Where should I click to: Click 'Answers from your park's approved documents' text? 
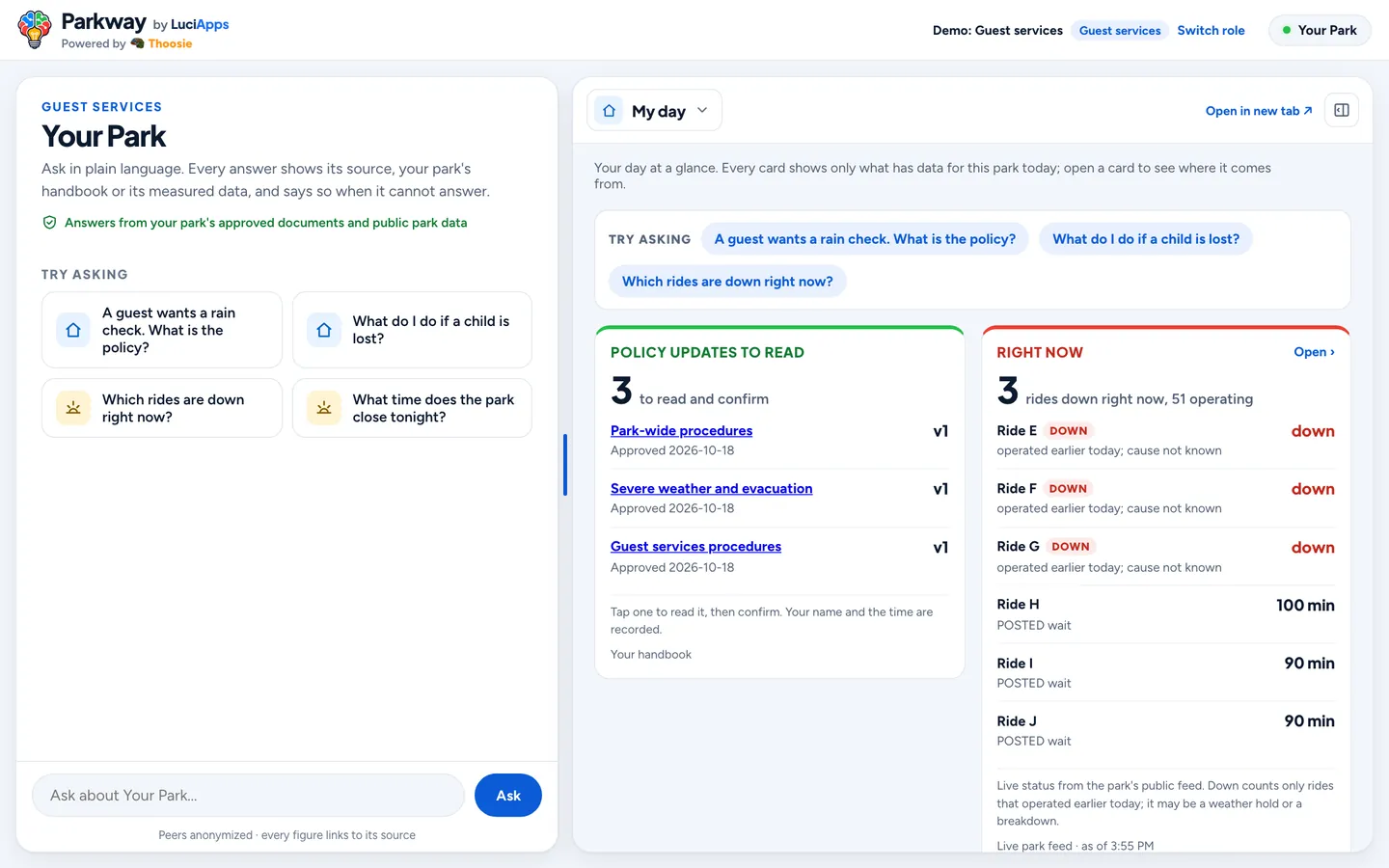[x=265, y=223]
